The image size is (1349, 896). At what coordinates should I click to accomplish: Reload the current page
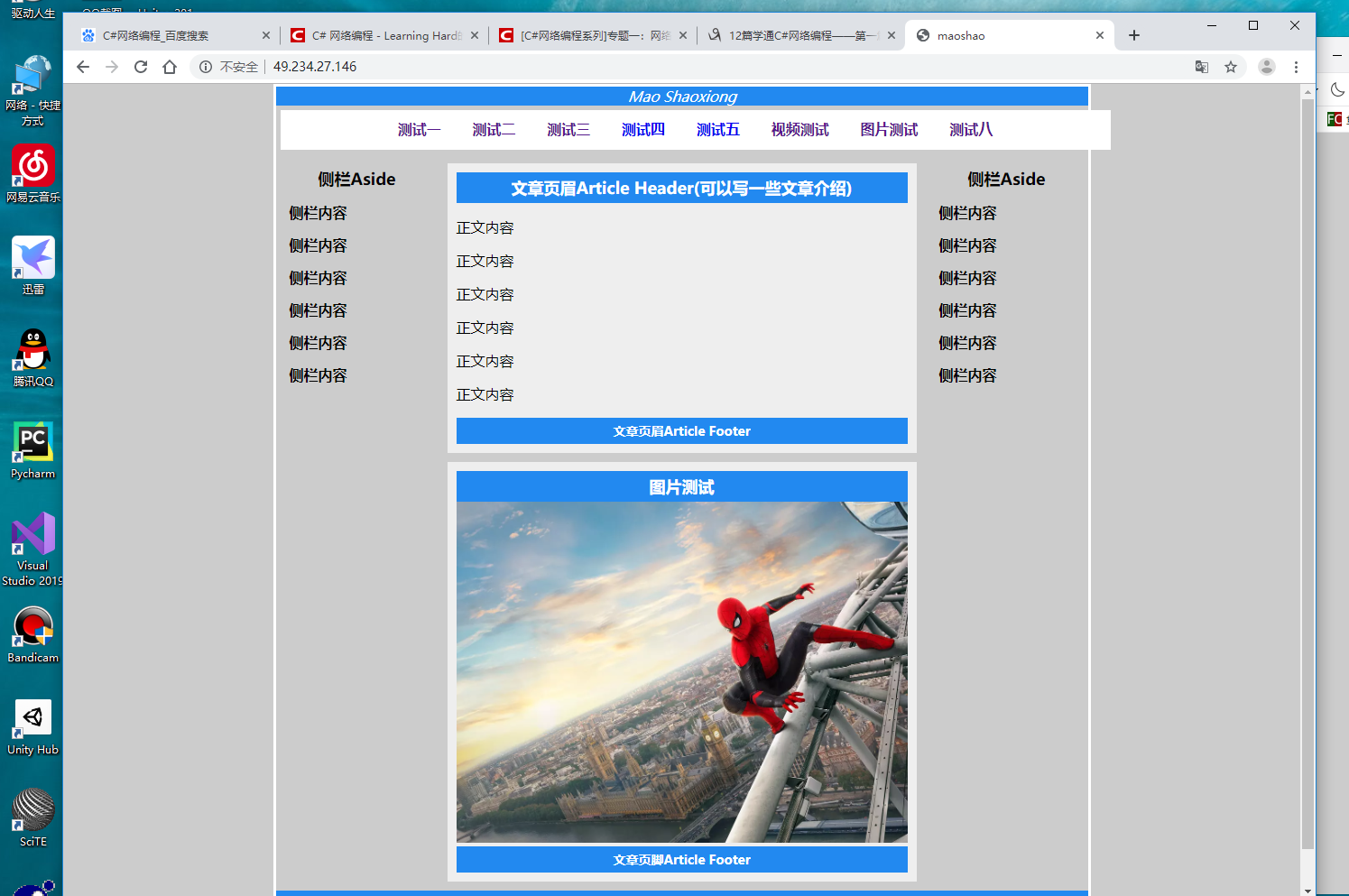pyautogui.click(x=141, y=67)
